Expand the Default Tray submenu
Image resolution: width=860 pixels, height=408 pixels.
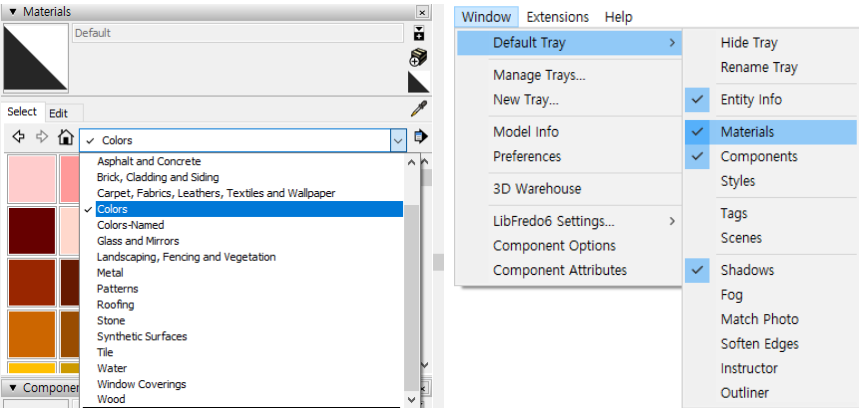(569, 43)
